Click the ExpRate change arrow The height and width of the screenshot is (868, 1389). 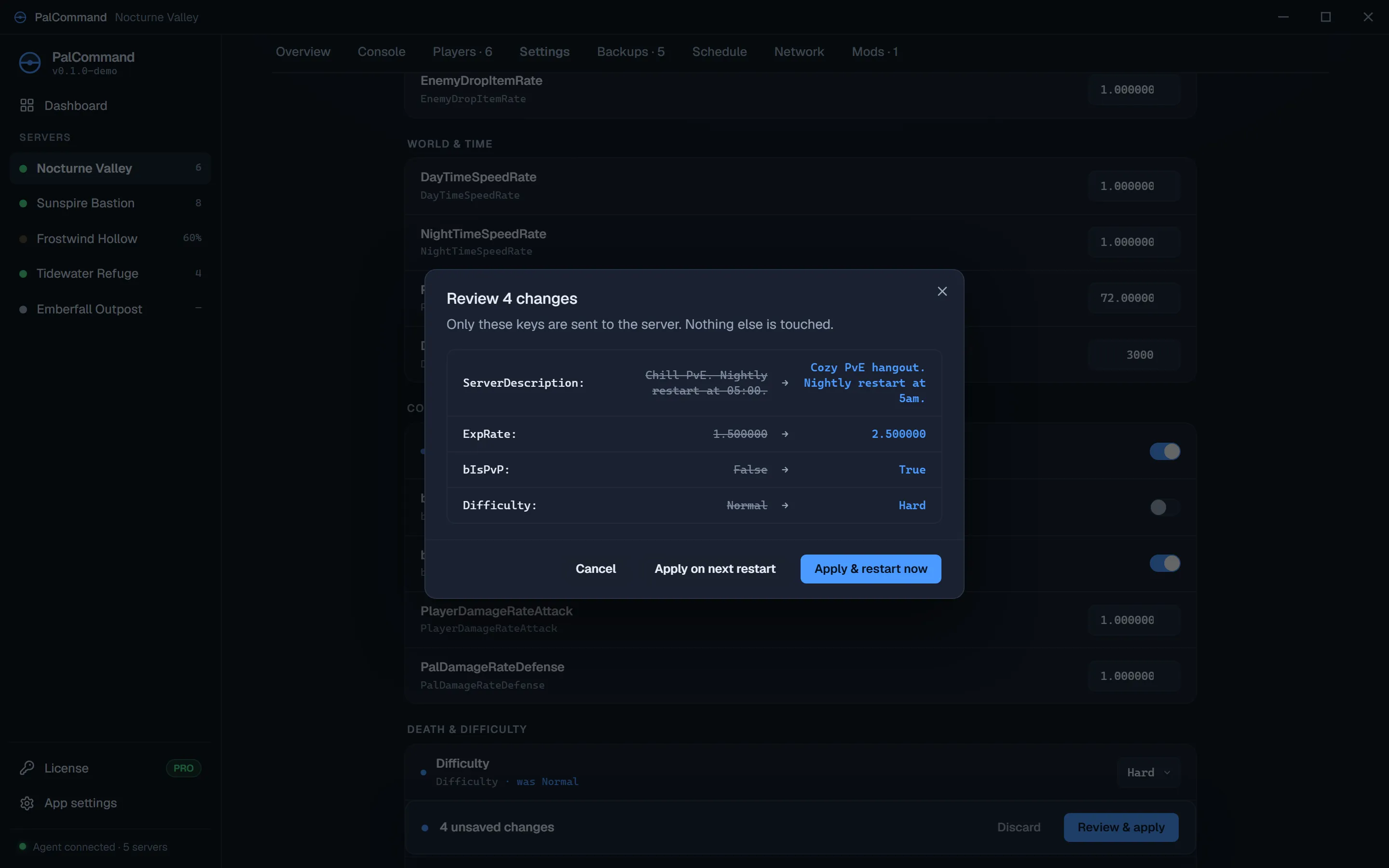pos(785,434)
